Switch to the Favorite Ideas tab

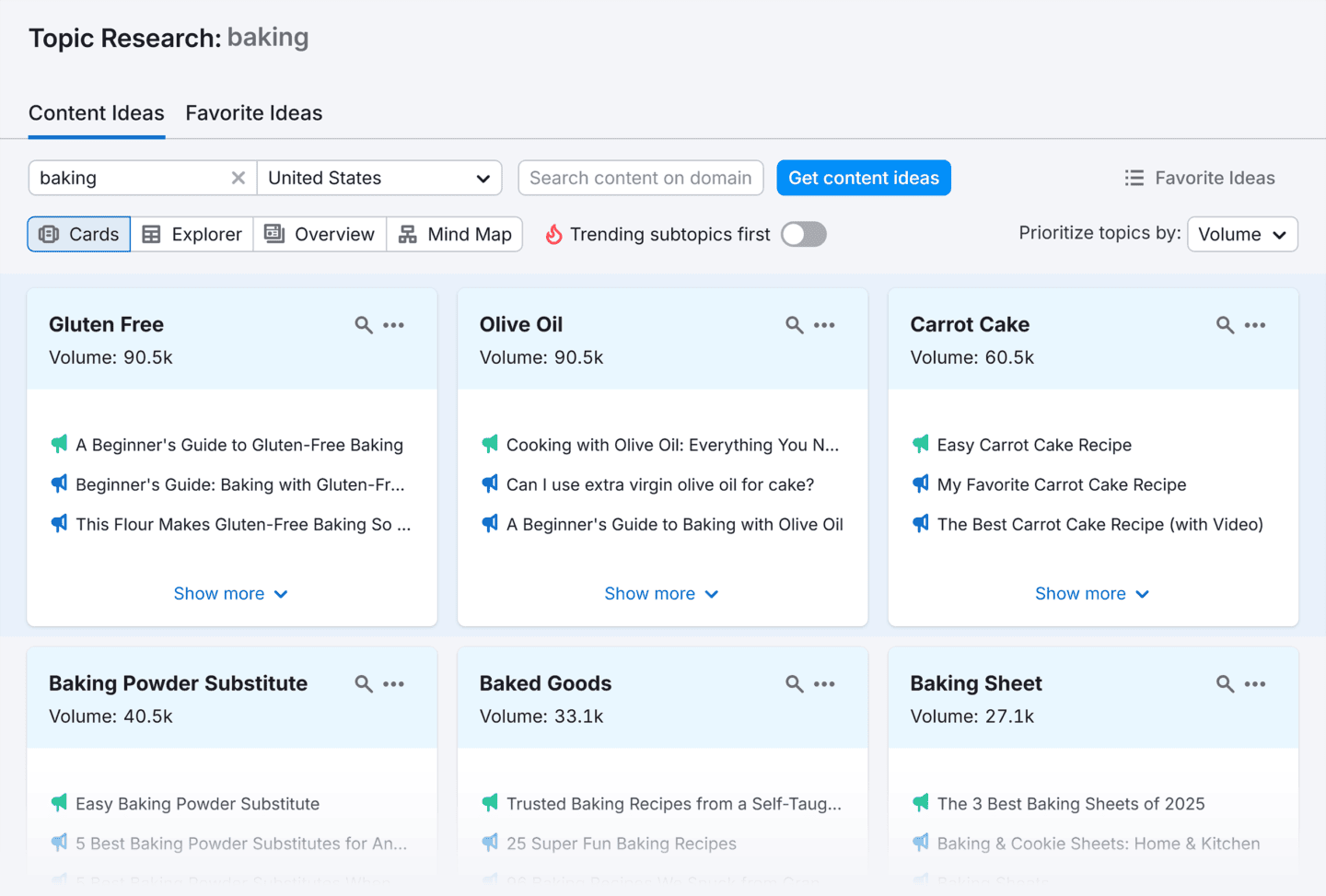pyautogui.click(x=254, y=113)
